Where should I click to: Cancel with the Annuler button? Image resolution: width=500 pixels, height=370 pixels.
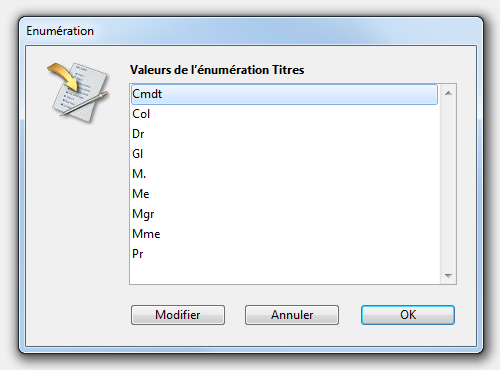[292, 315]
